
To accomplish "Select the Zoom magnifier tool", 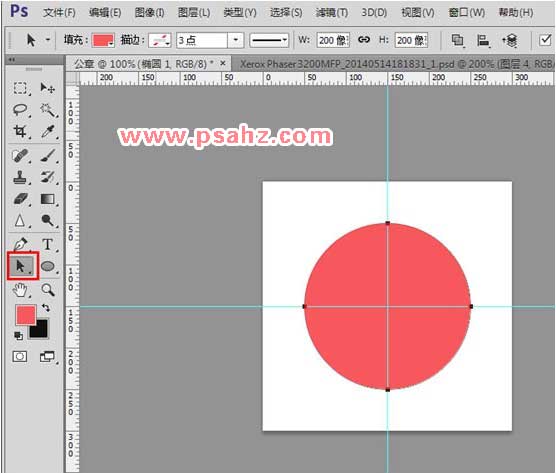I will (48, 290).
